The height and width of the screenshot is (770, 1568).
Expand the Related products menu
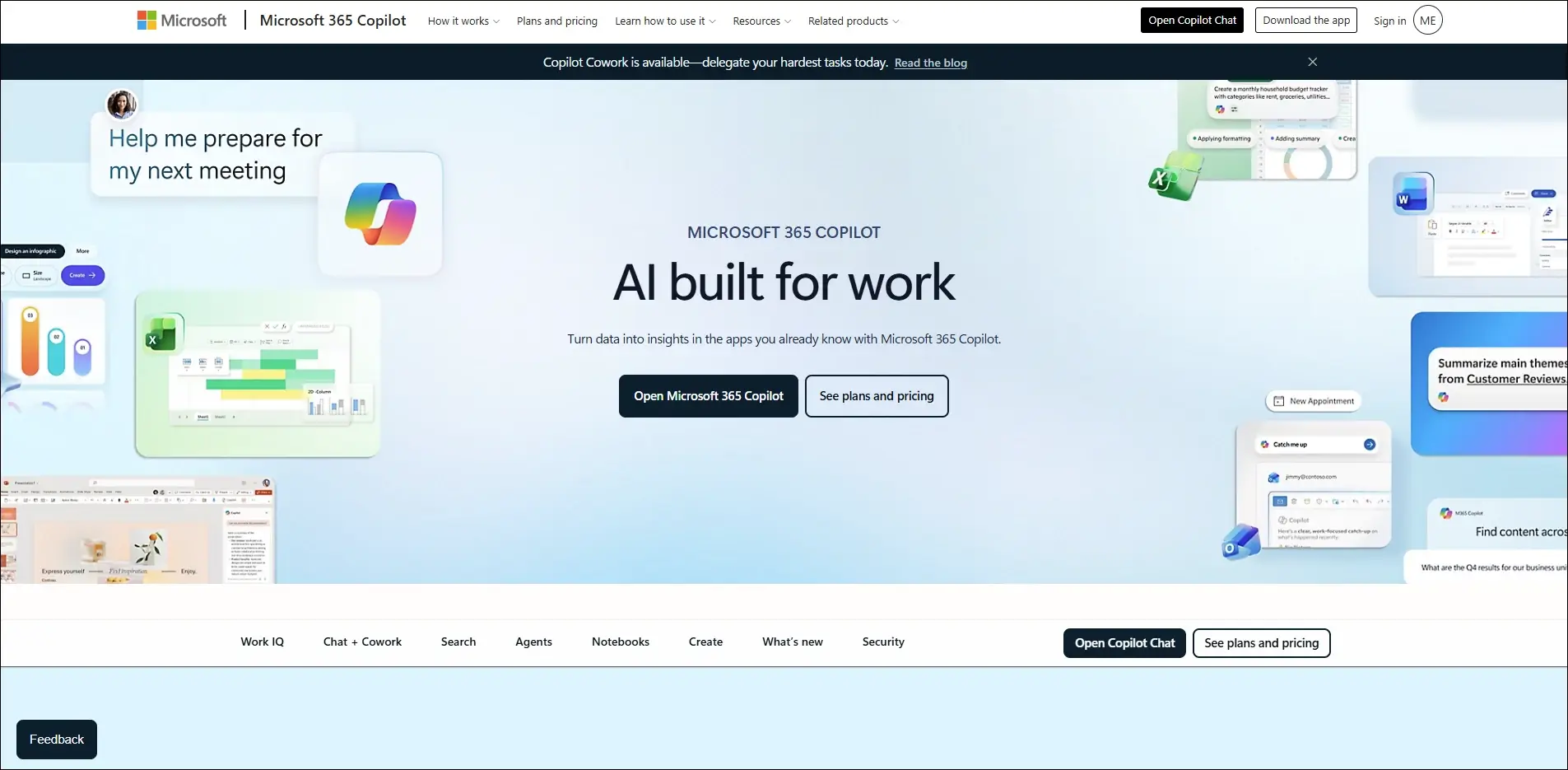[x=854, y=21]
